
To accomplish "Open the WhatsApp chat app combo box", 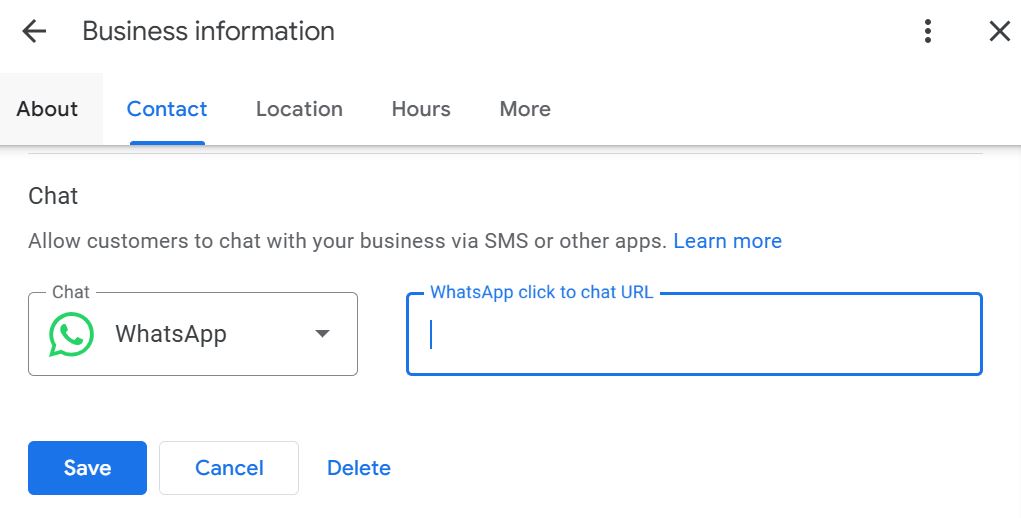I will pyautogui.click(x=193, y=334).
